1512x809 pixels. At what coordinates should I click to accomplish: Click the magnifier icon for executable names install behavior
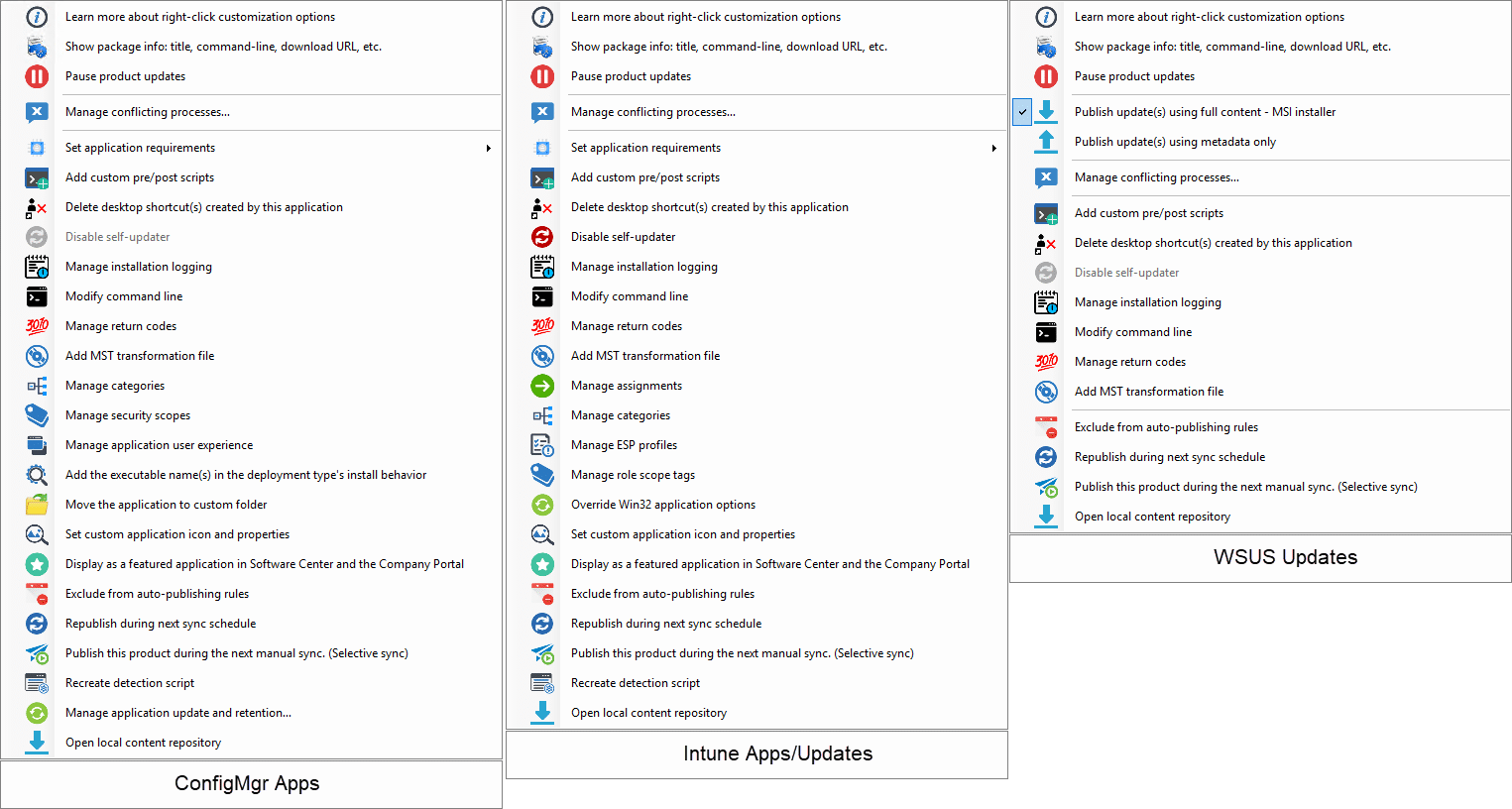pos(37,475)
